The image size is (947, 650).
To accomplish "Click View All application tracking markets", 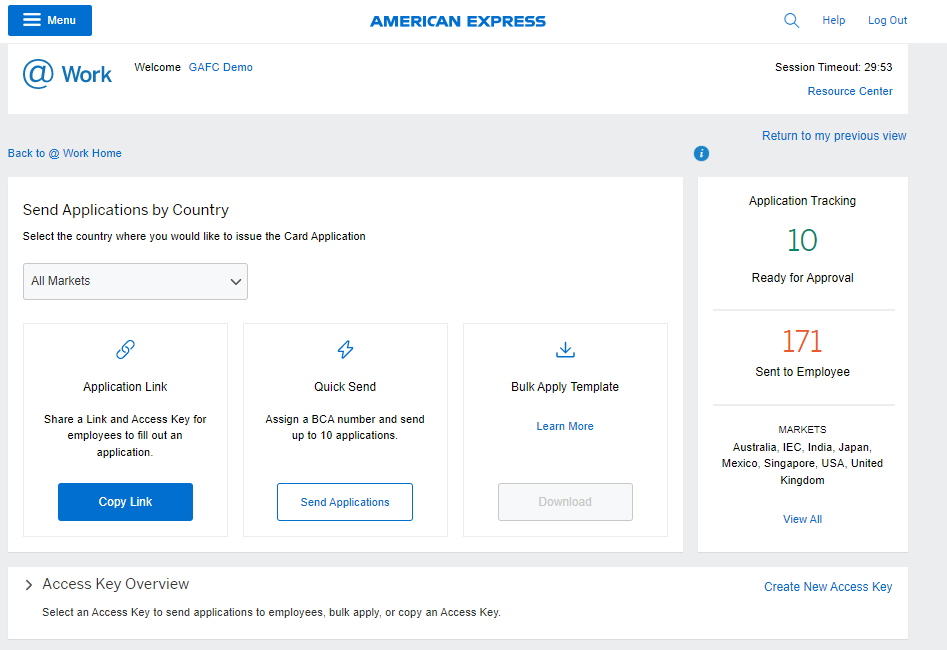I will click(802, 519).
